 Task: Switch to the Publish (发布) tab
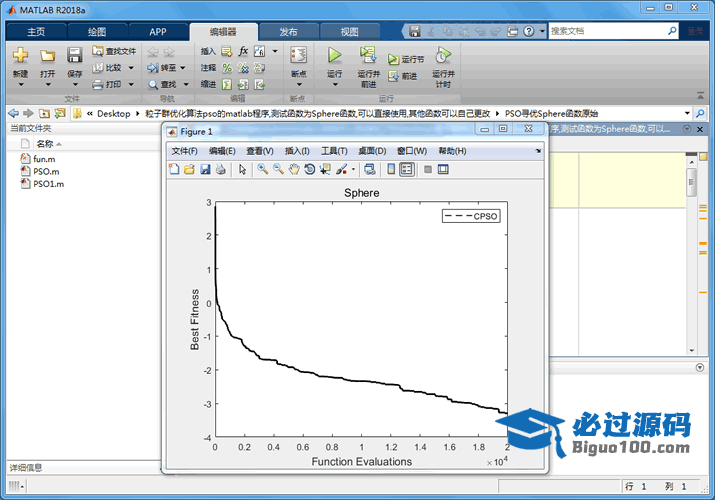288,31
